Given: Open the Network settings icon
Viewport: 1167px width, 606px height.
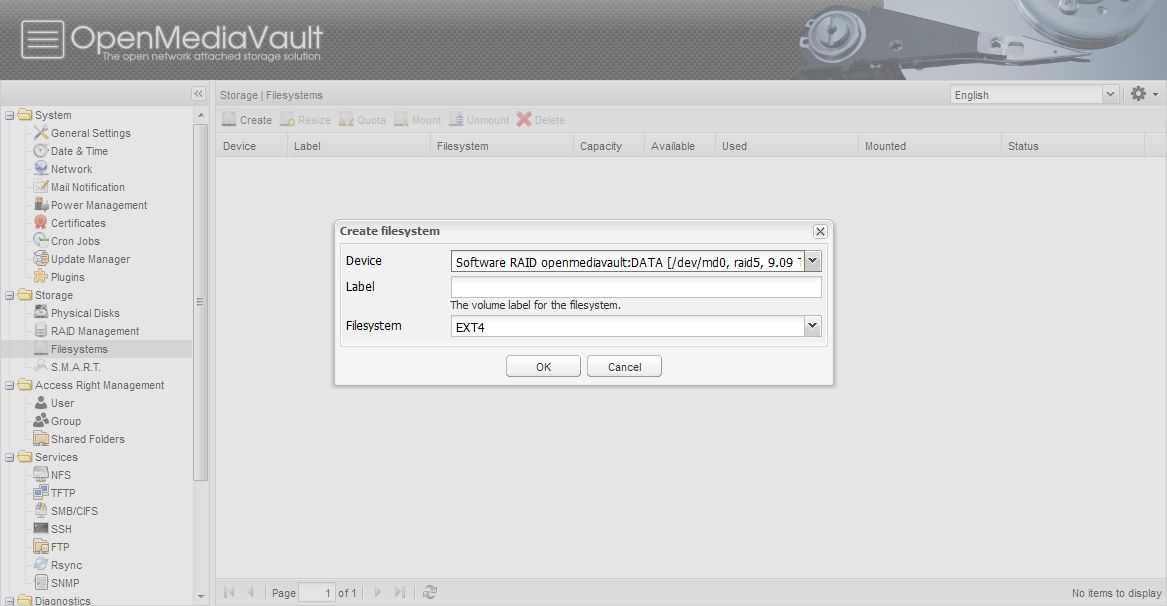Looking at the screenshot, I should [41, 169].
